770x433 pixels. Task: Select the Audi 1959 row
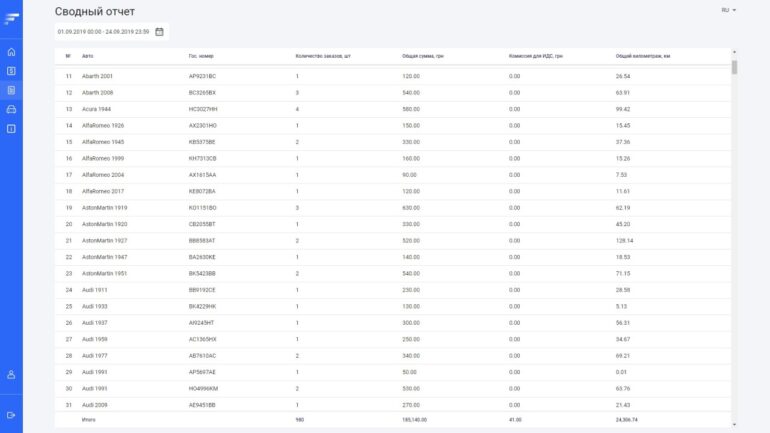point(393,339)
